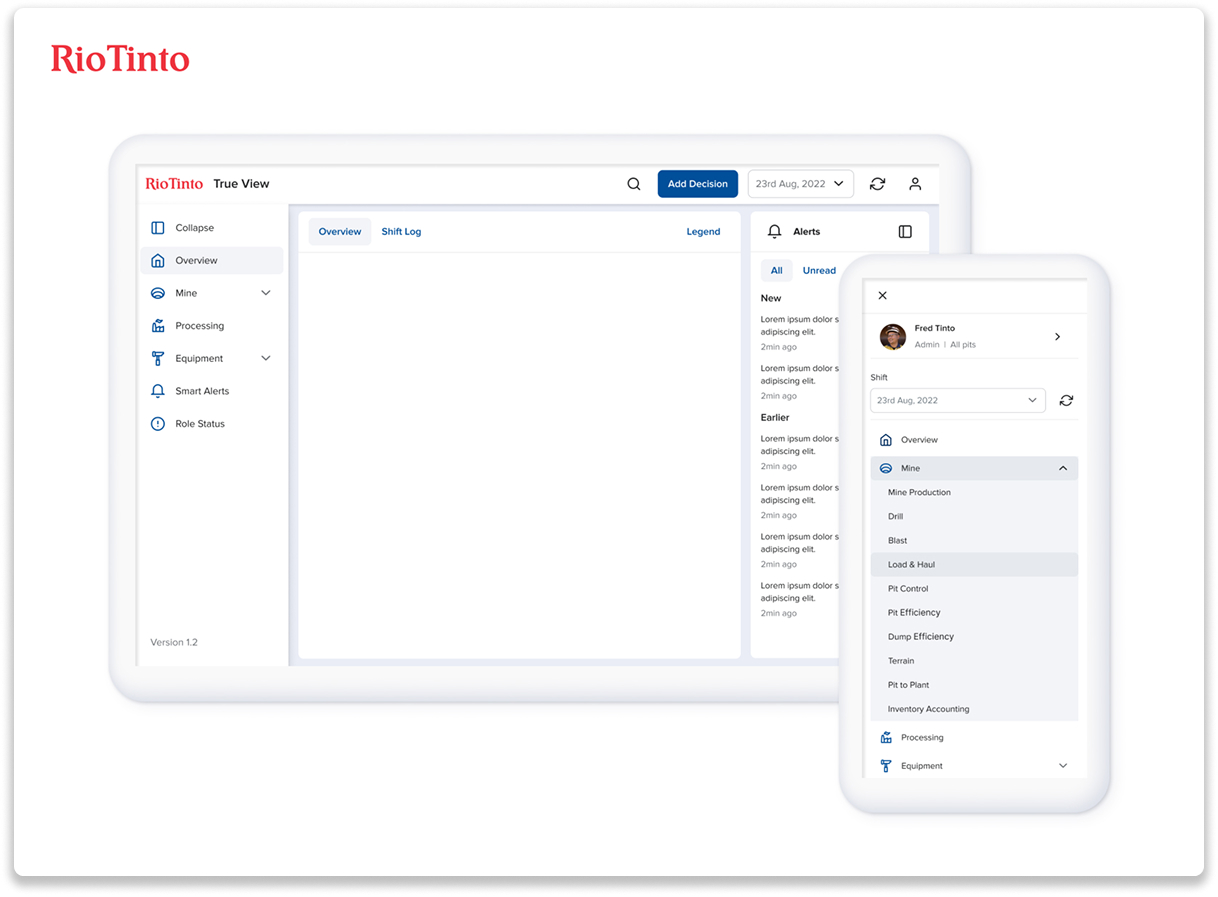This screenshot has height=897, width=1218.
Task: Click the Add Decision button
Action: click(x=697, y=184)
